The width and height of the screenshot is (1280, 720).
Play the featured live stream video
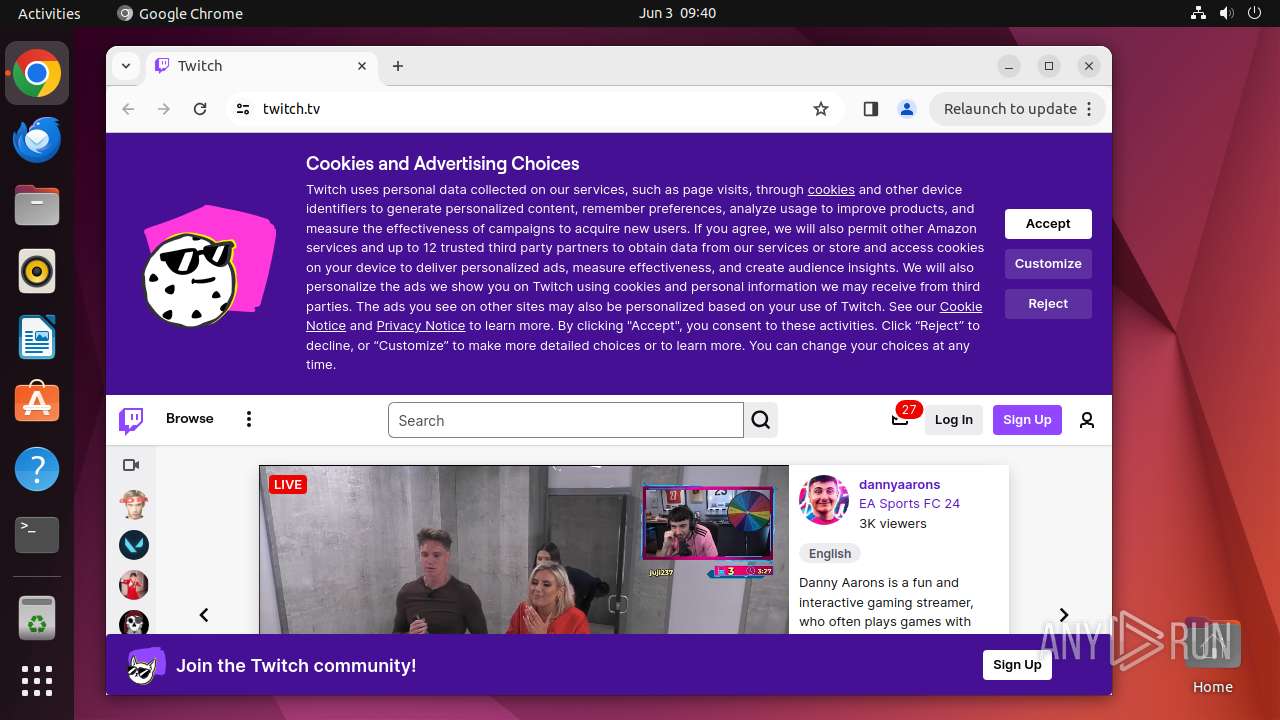(x=524, y=550)
